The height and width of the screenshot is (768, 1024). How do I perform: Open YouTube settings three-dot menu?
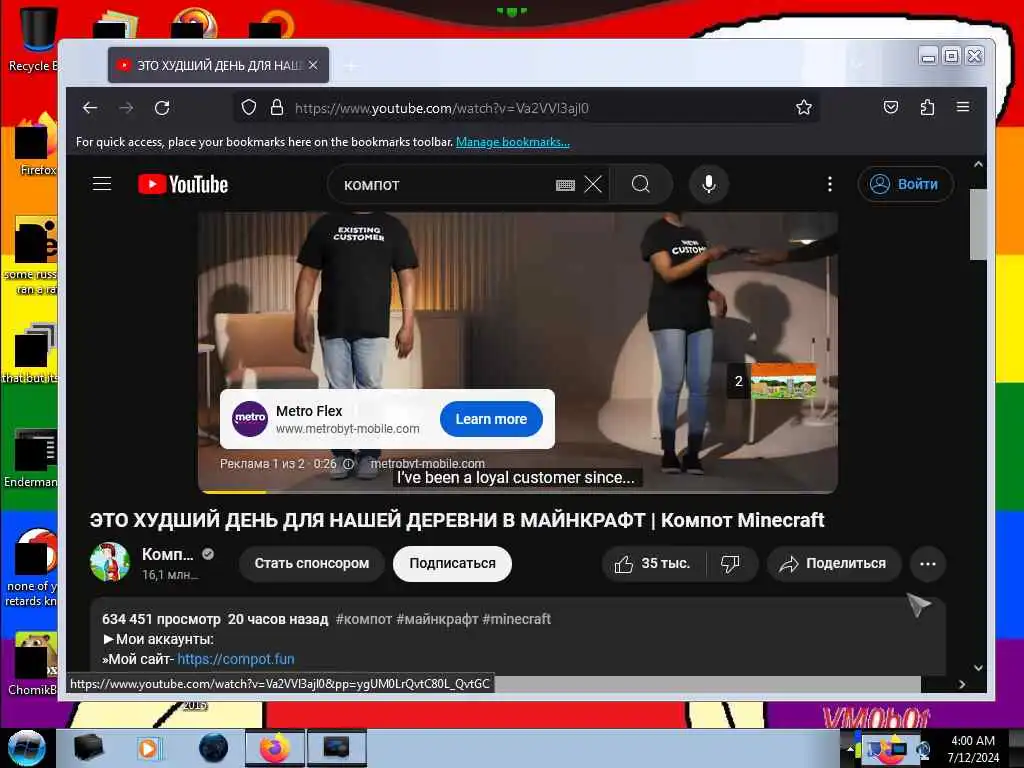point(829,185)
